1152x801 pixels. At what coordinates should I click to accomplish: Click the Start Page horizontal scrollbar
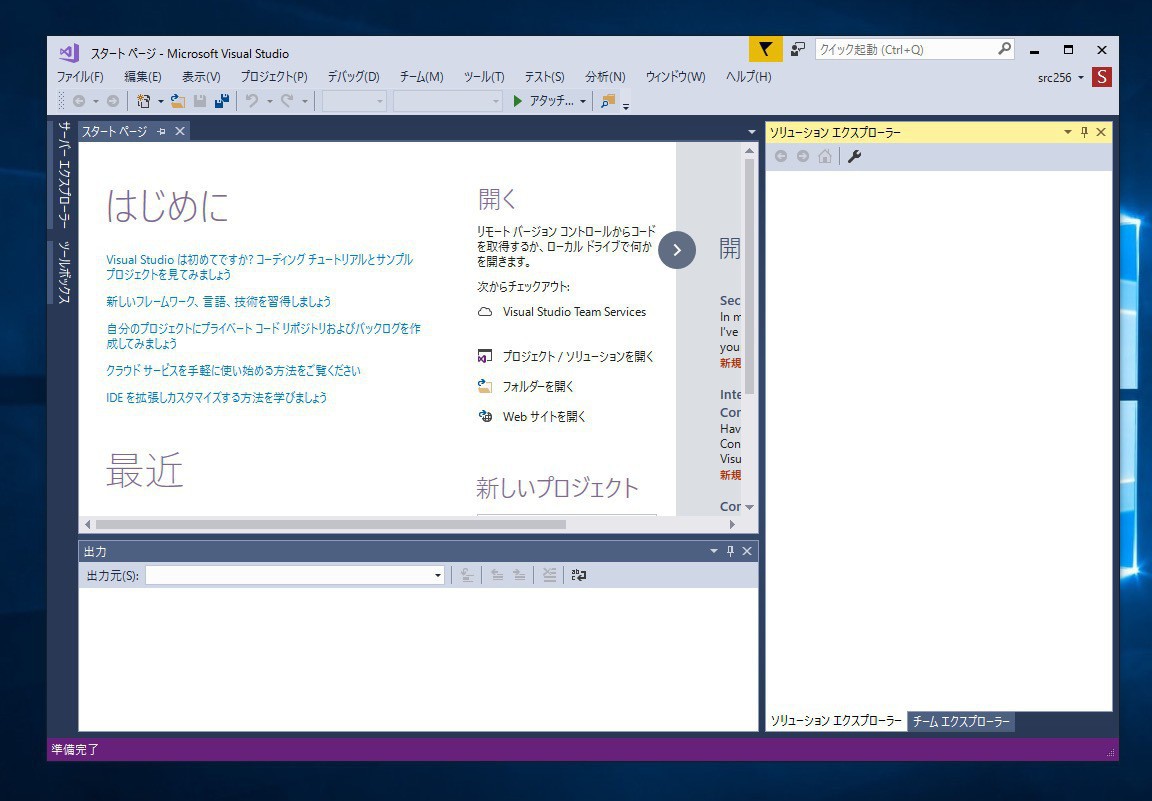coord(330,524)
